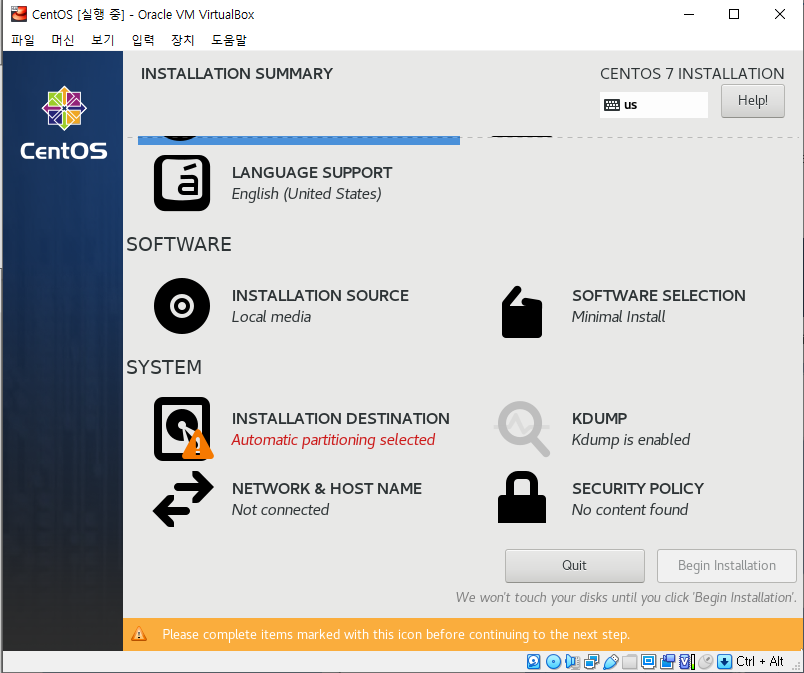Screen dimensions: 804x673
Task: Click the Begin Installation button
Action: point(727,565)
